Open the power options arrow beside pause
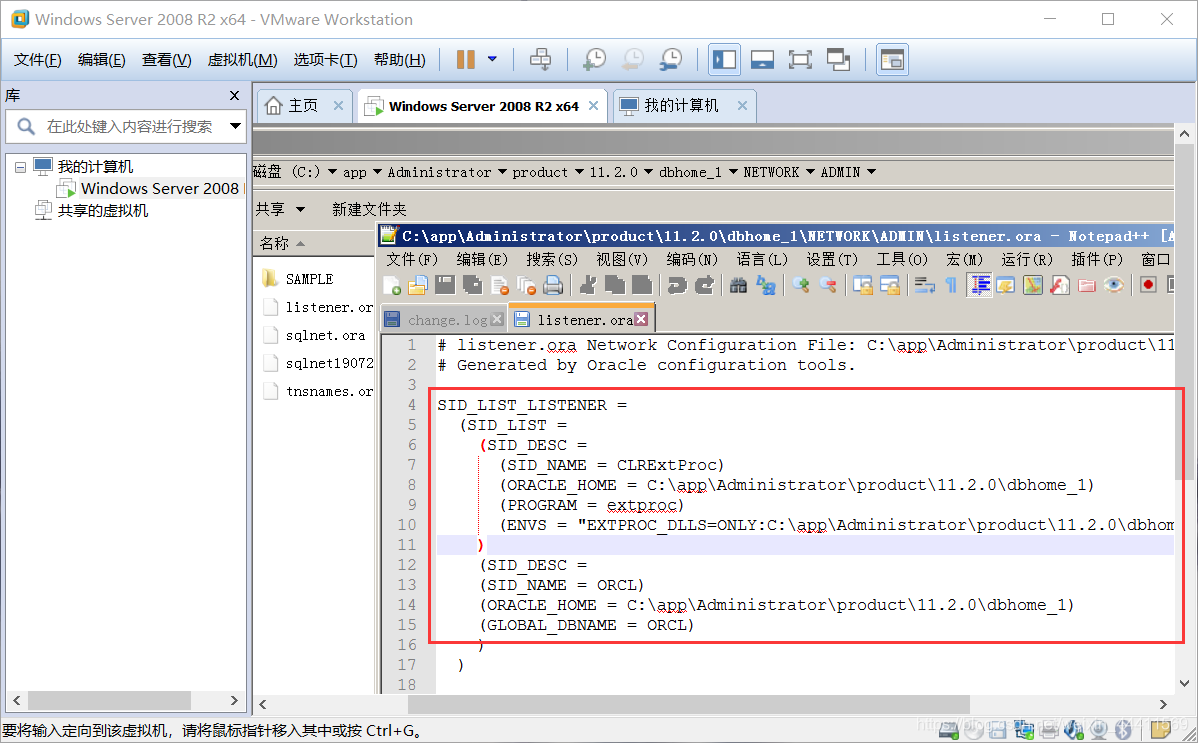The width and height of the screenshot is (1198, 743). [x=492, y=60]
